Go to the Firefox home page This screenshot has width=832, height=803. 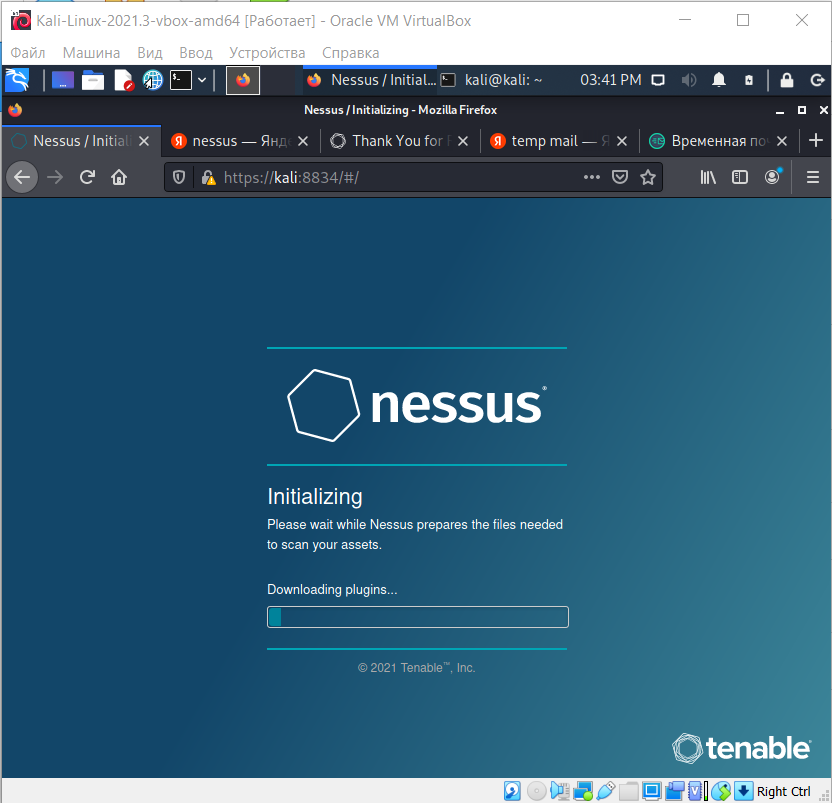click(x=119, y=177)
